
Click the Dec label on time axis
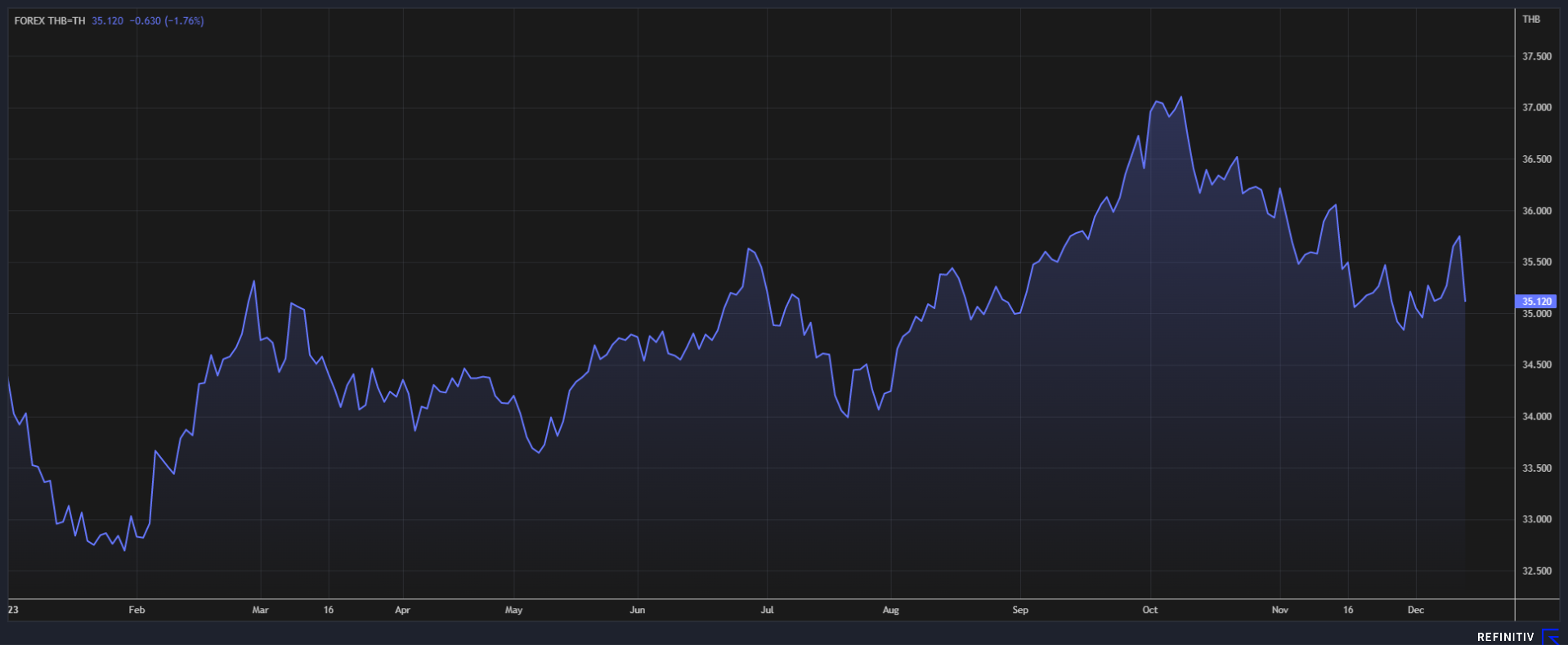pyautogui.click(x=1416, y=610)
